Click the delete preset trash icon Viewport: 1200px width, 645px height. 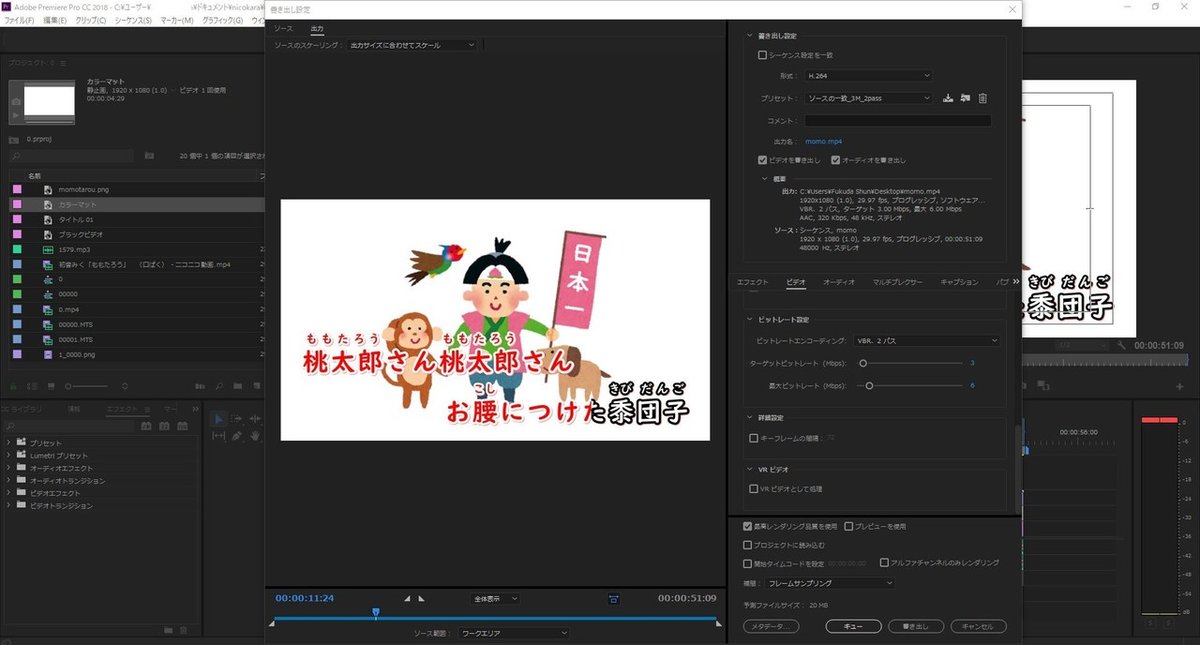[983, 98]
